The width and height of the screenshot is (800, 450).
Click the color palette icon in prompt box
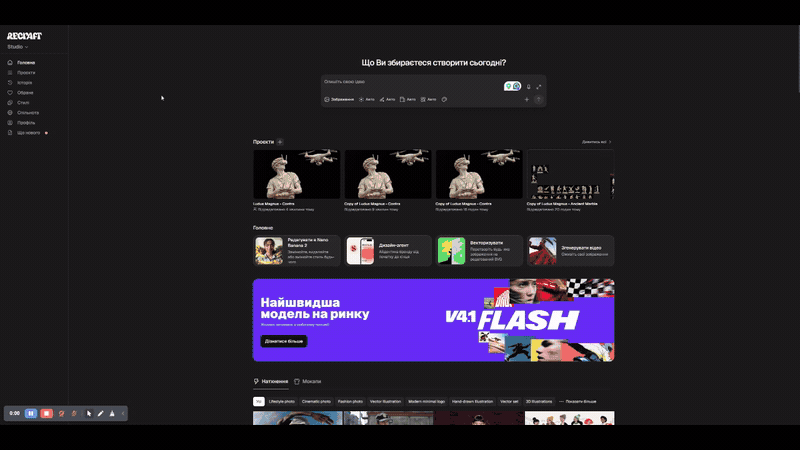point(444,99)
